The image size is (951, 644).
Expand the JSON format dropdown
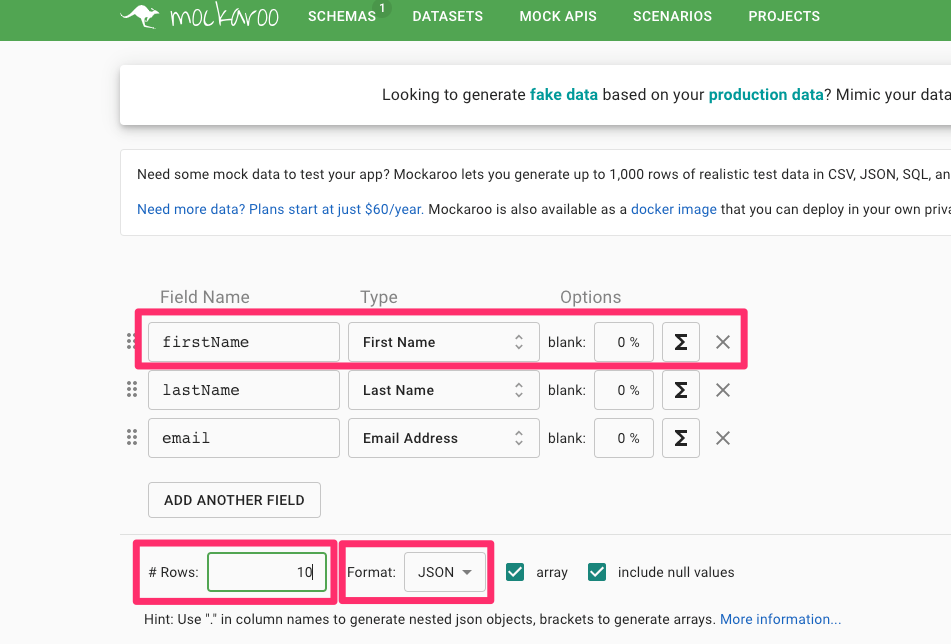445,572
